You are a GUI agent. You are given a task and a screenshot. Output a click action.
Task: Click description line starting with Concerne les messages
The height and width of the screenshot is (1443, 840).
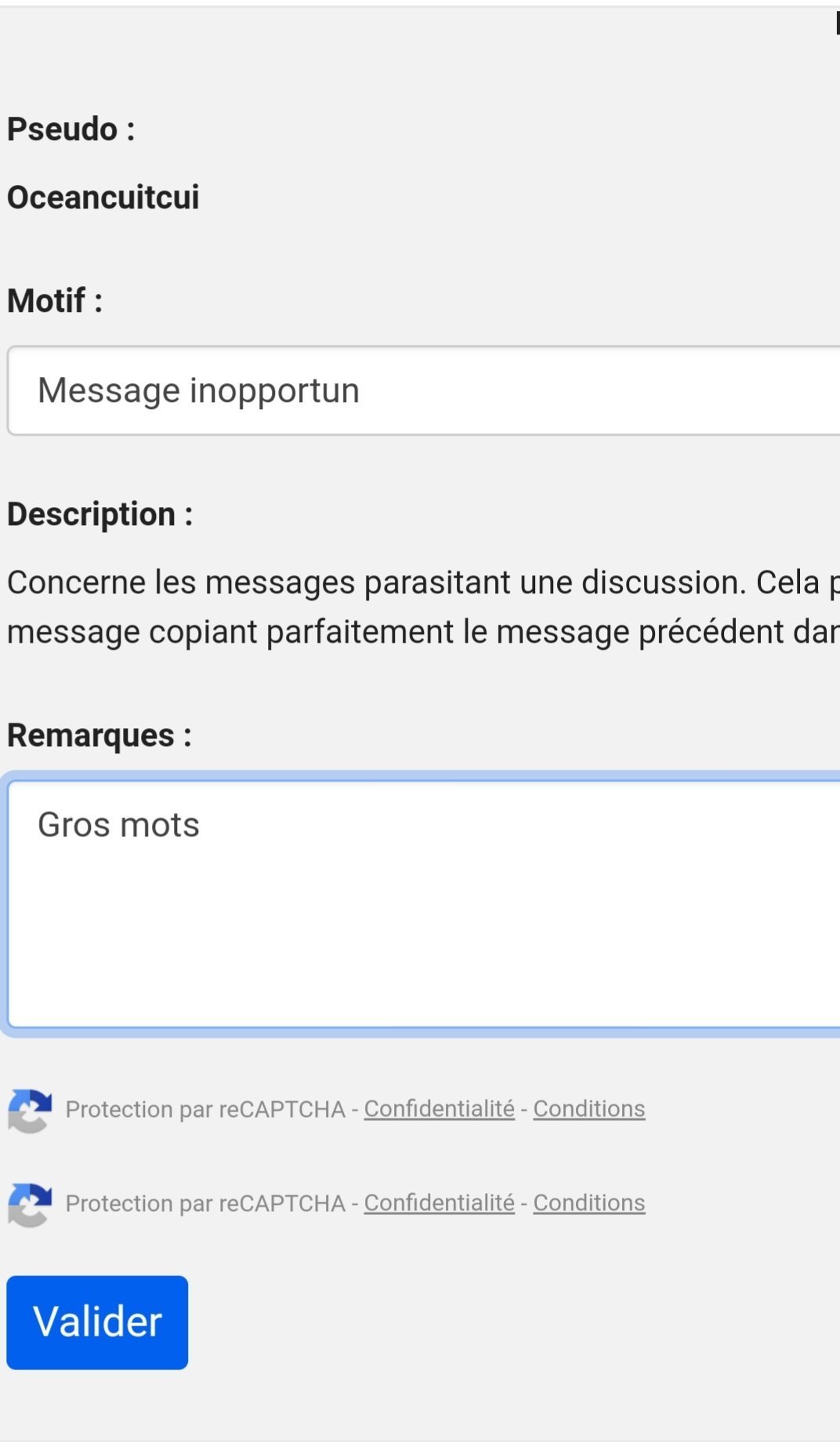point(423,583)
